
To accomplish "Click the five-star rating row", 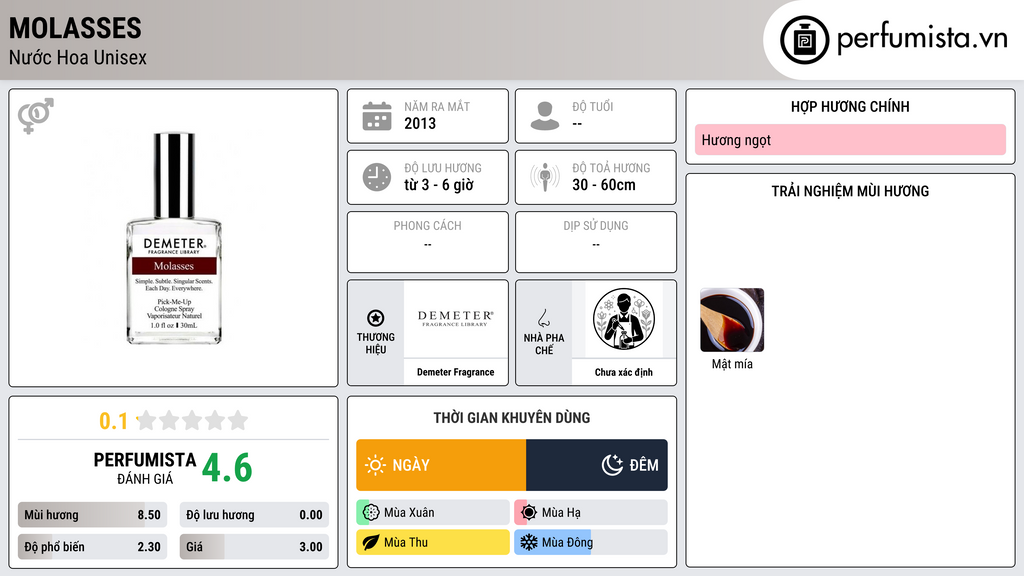I will (x=193, y=420).
